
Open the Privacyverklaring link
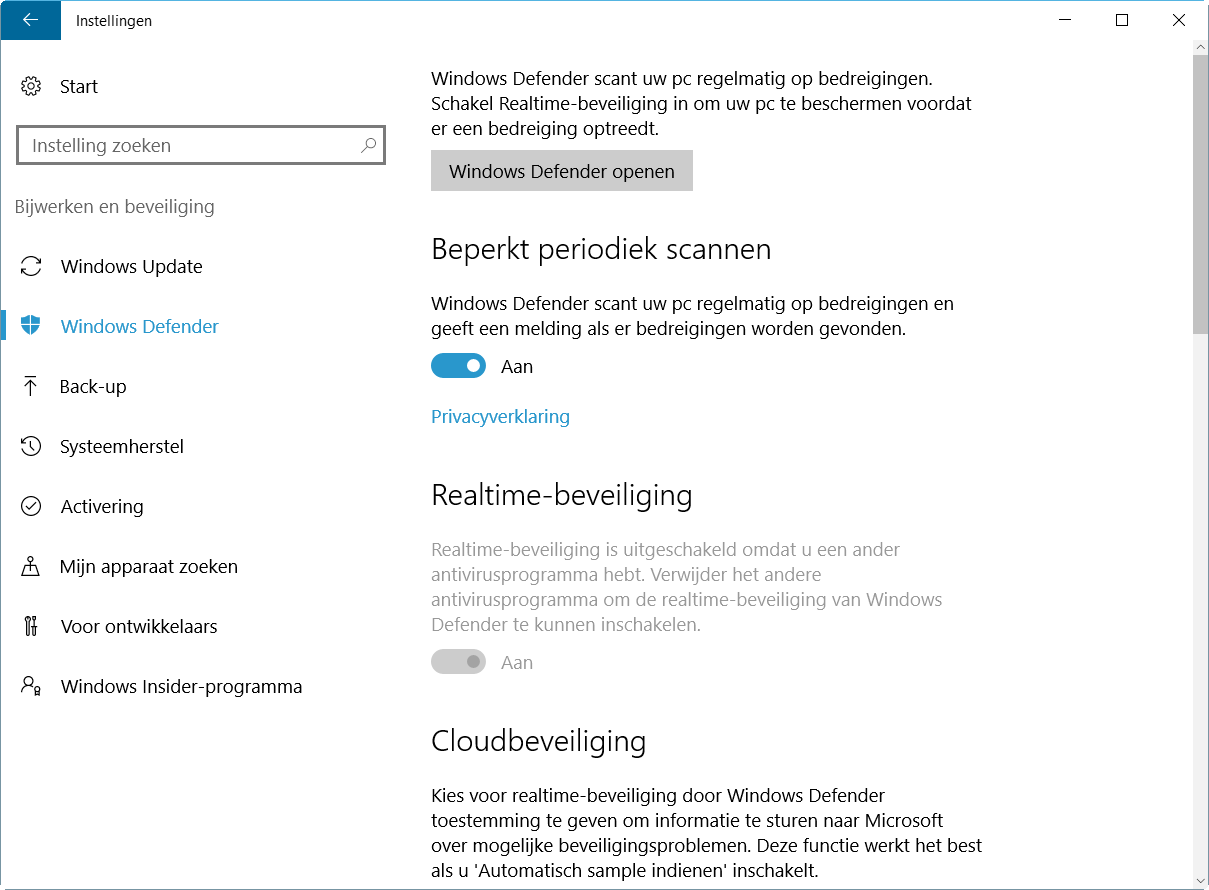(x=500, y=416)
